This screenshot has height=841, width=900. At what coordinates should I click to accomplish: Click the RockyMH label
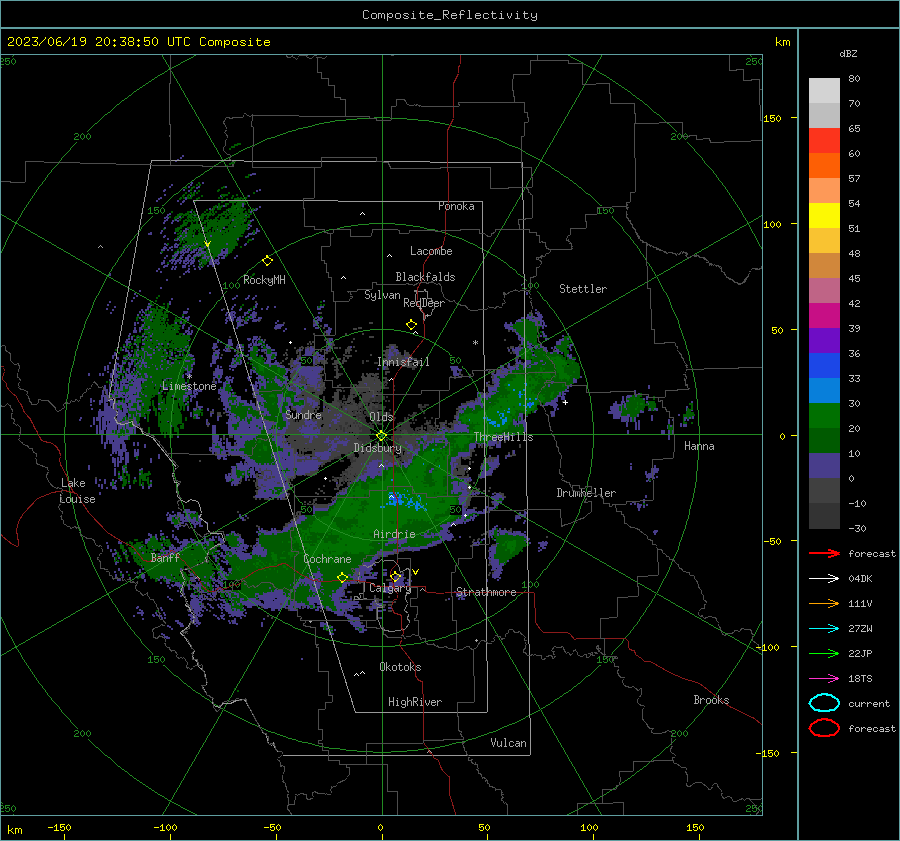264,280
